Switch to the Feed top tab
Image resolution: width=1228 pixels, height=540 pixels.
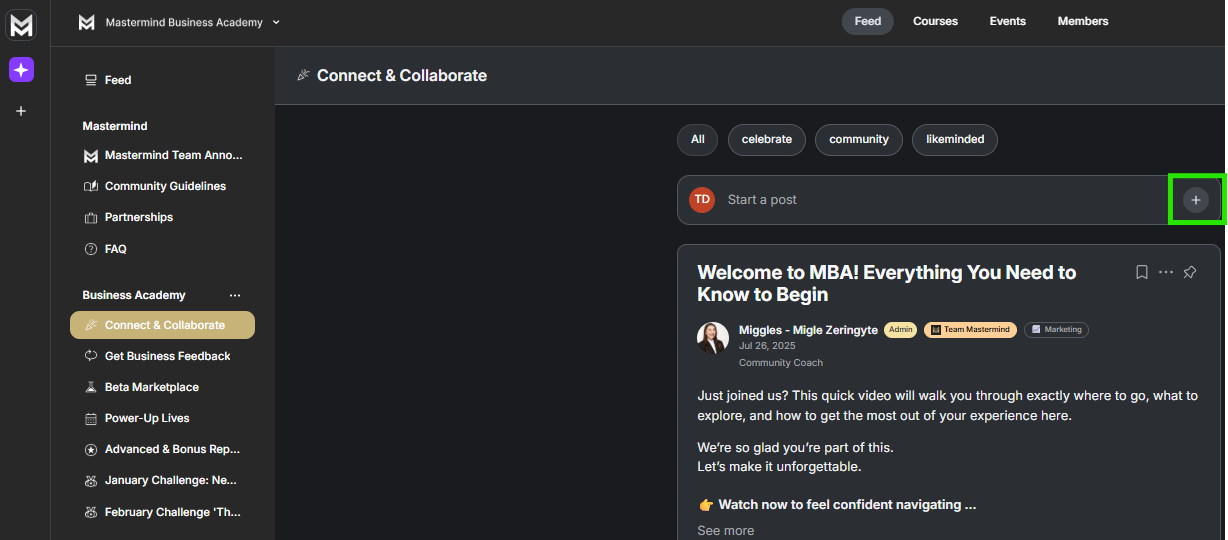point(867,21)
